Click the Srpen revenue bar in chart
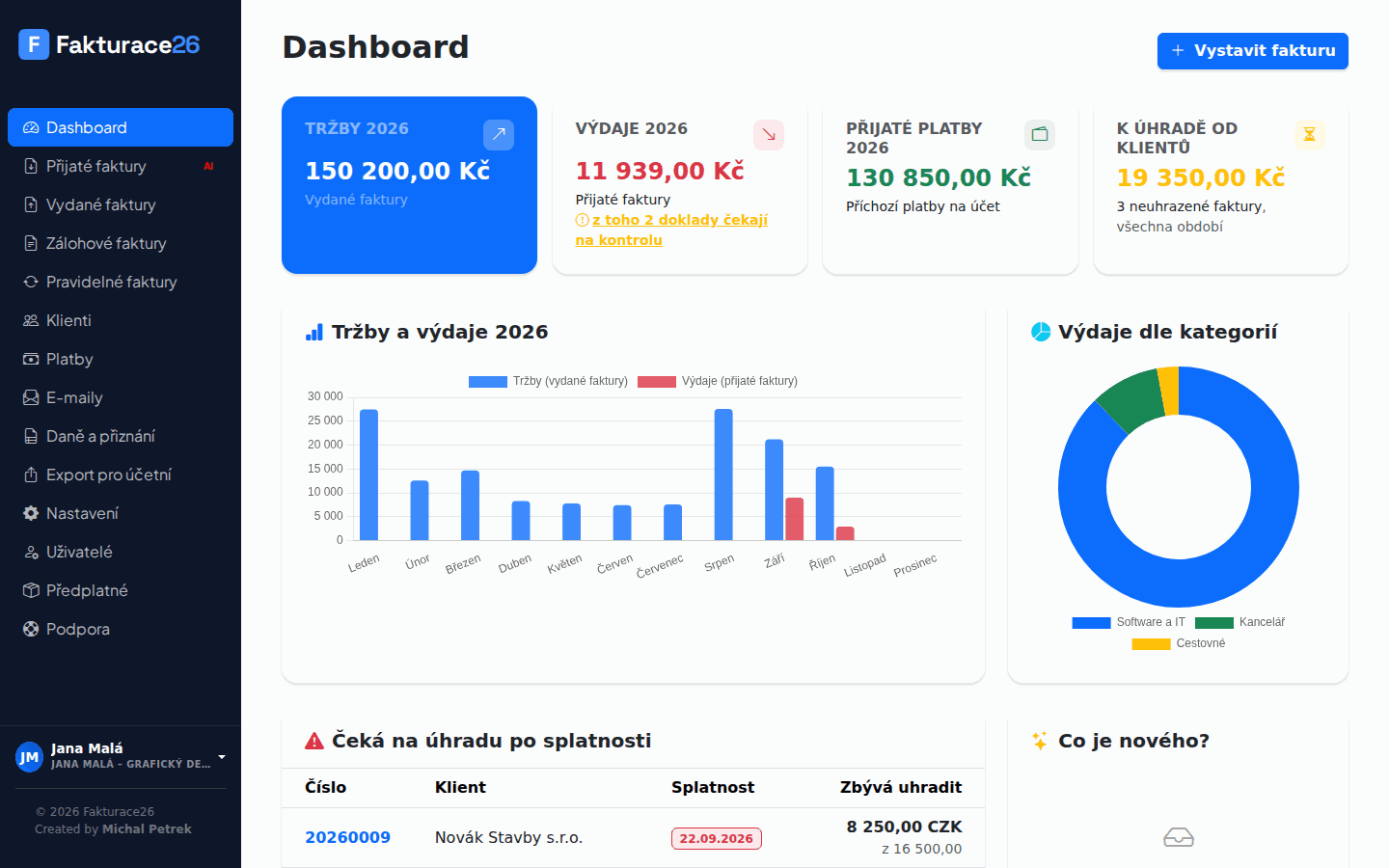 coord(723,475)
